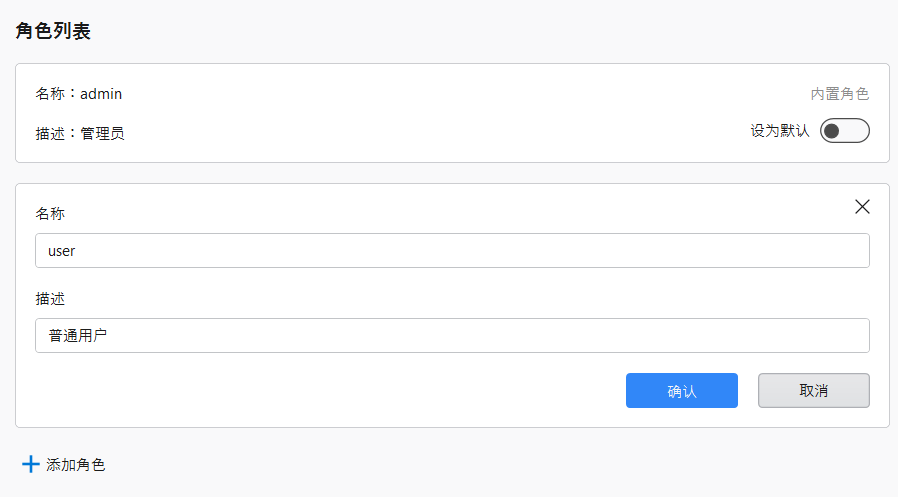Focus the 名称 input containing user
The image size is (898, 497).
(x=452, y=251)
